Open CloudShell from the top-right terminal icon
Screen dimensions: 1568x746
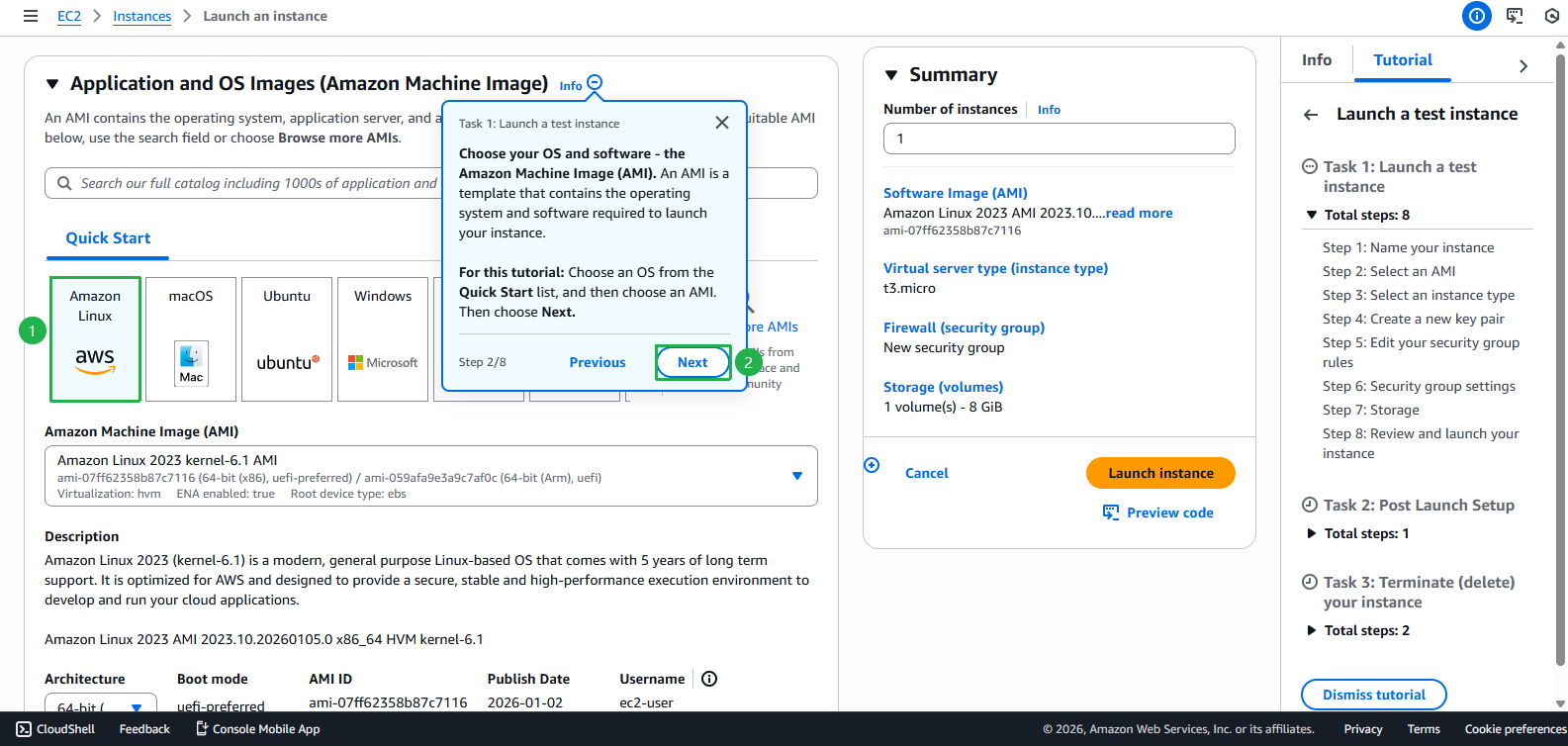pos(1515,16)
